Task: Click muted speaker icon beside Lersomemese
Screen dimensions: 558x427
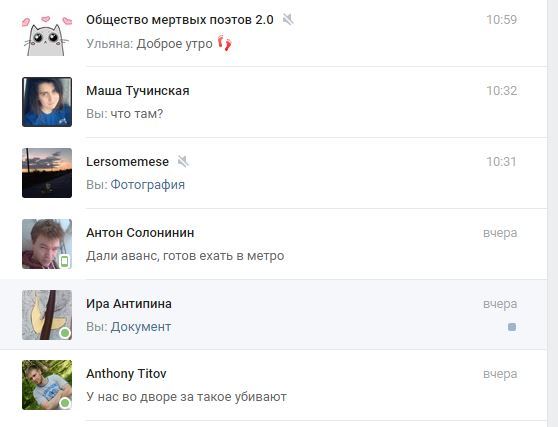Action: [183, 162]
